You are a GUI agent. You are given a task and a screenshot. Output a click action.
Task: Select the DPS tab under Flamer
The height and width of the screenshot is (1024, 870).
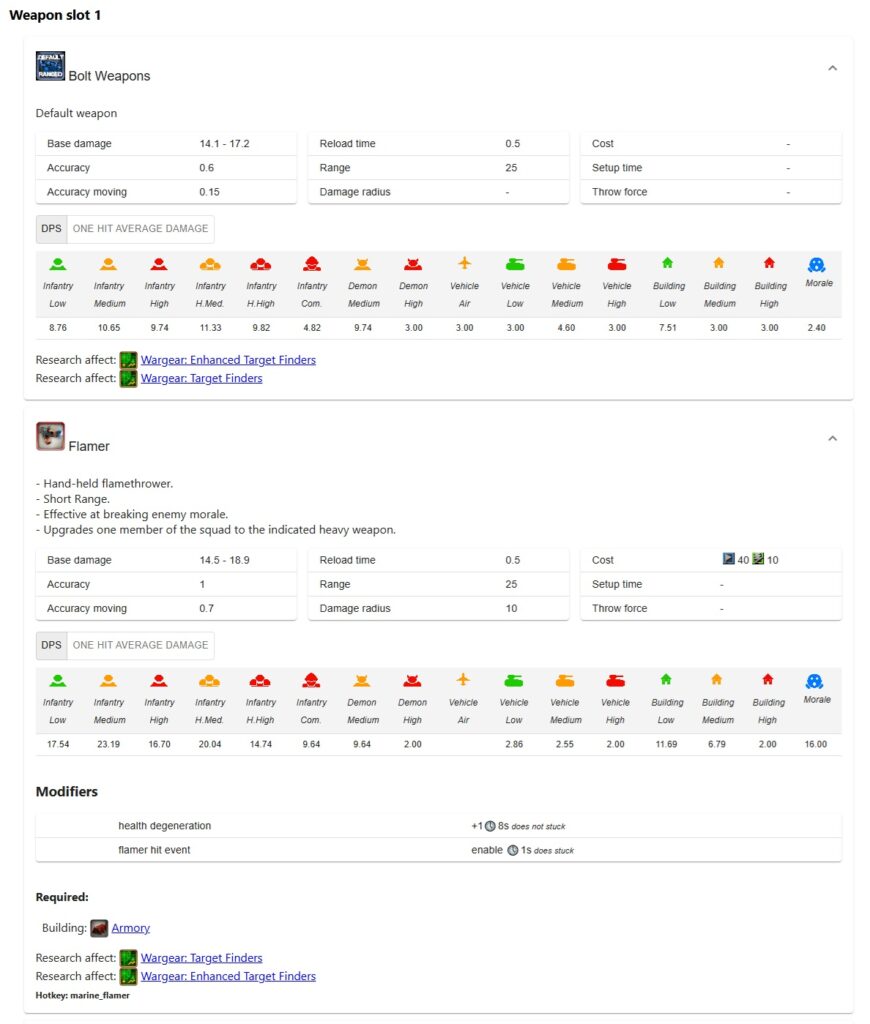(x=51, y=646)
